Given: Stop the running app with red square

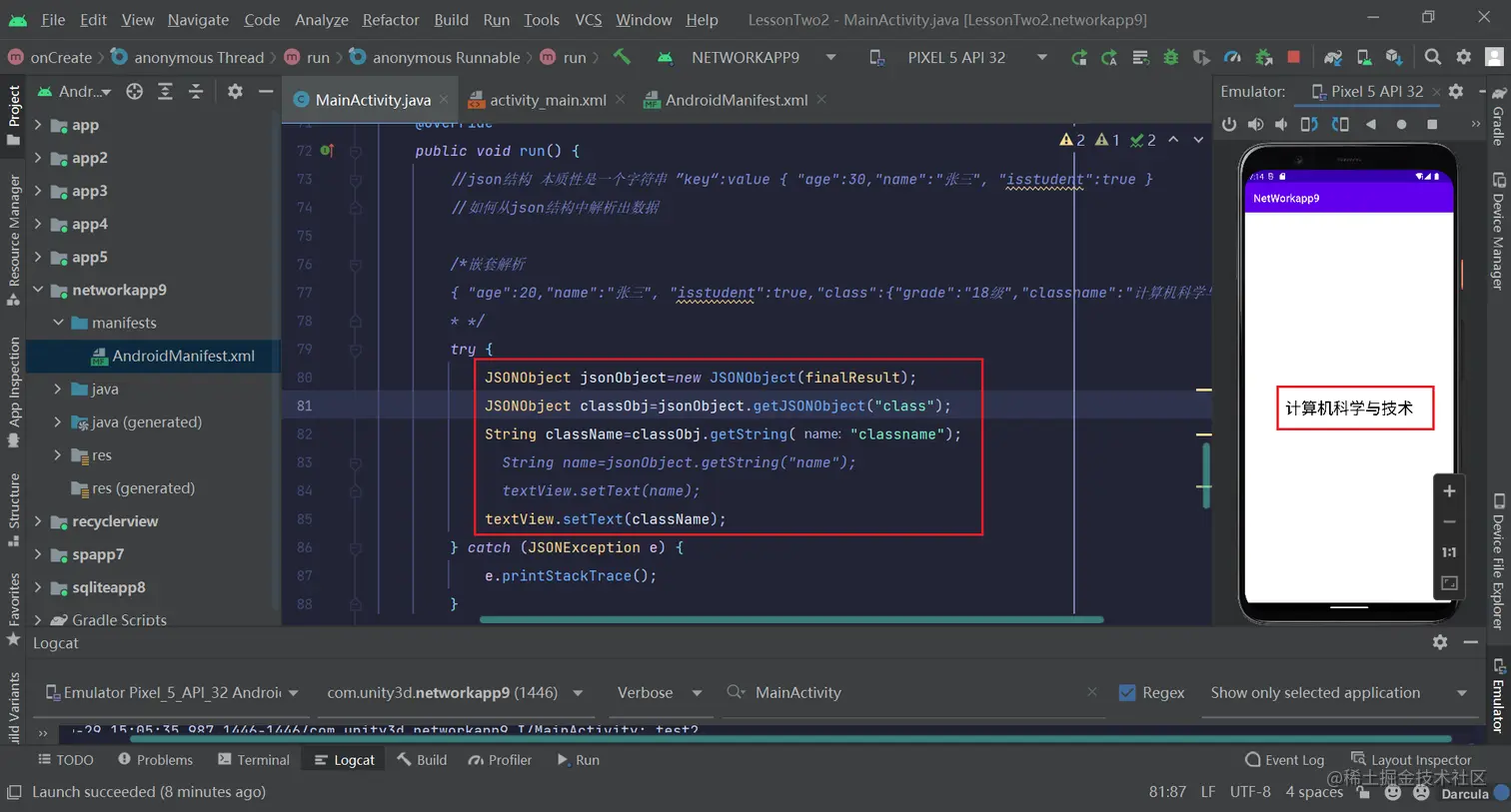Looking at the screenshot, I should [1294, 57].
